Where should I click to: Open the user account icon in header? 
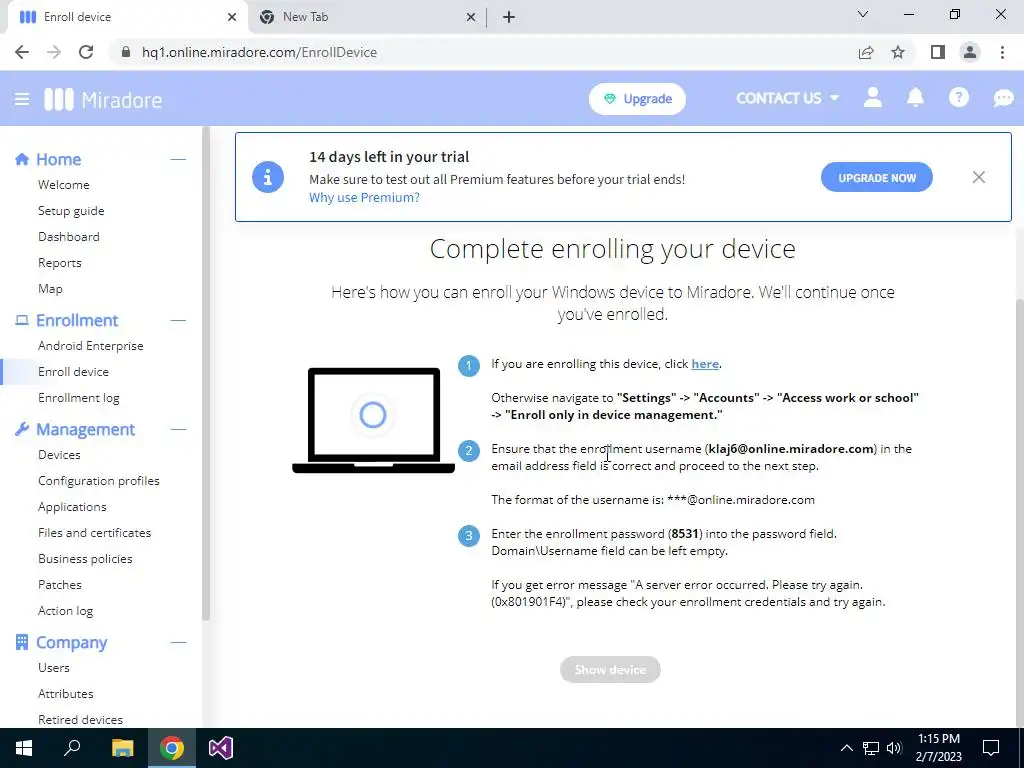click(872, 98)
